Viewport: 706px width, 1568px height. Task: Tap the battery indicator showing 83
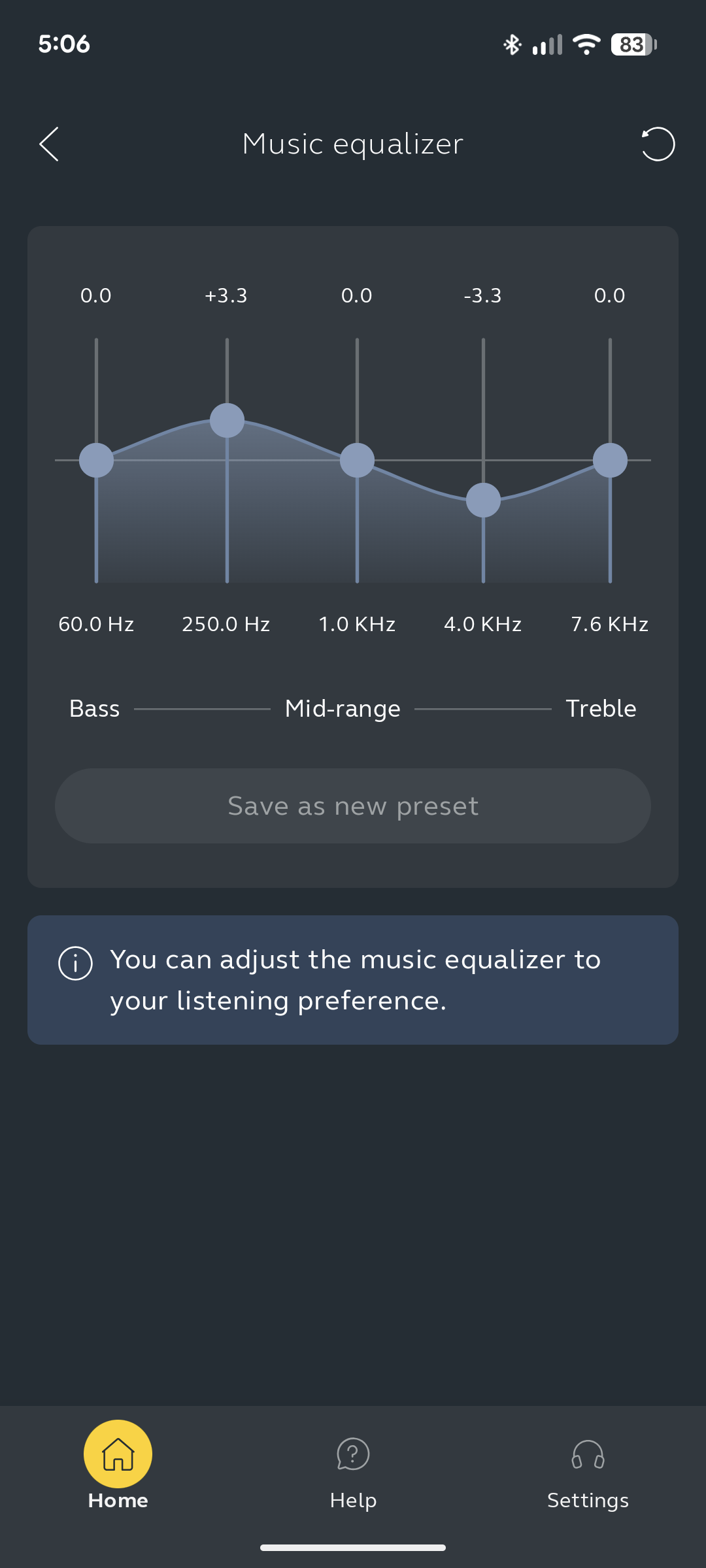[x=633, y=44]
